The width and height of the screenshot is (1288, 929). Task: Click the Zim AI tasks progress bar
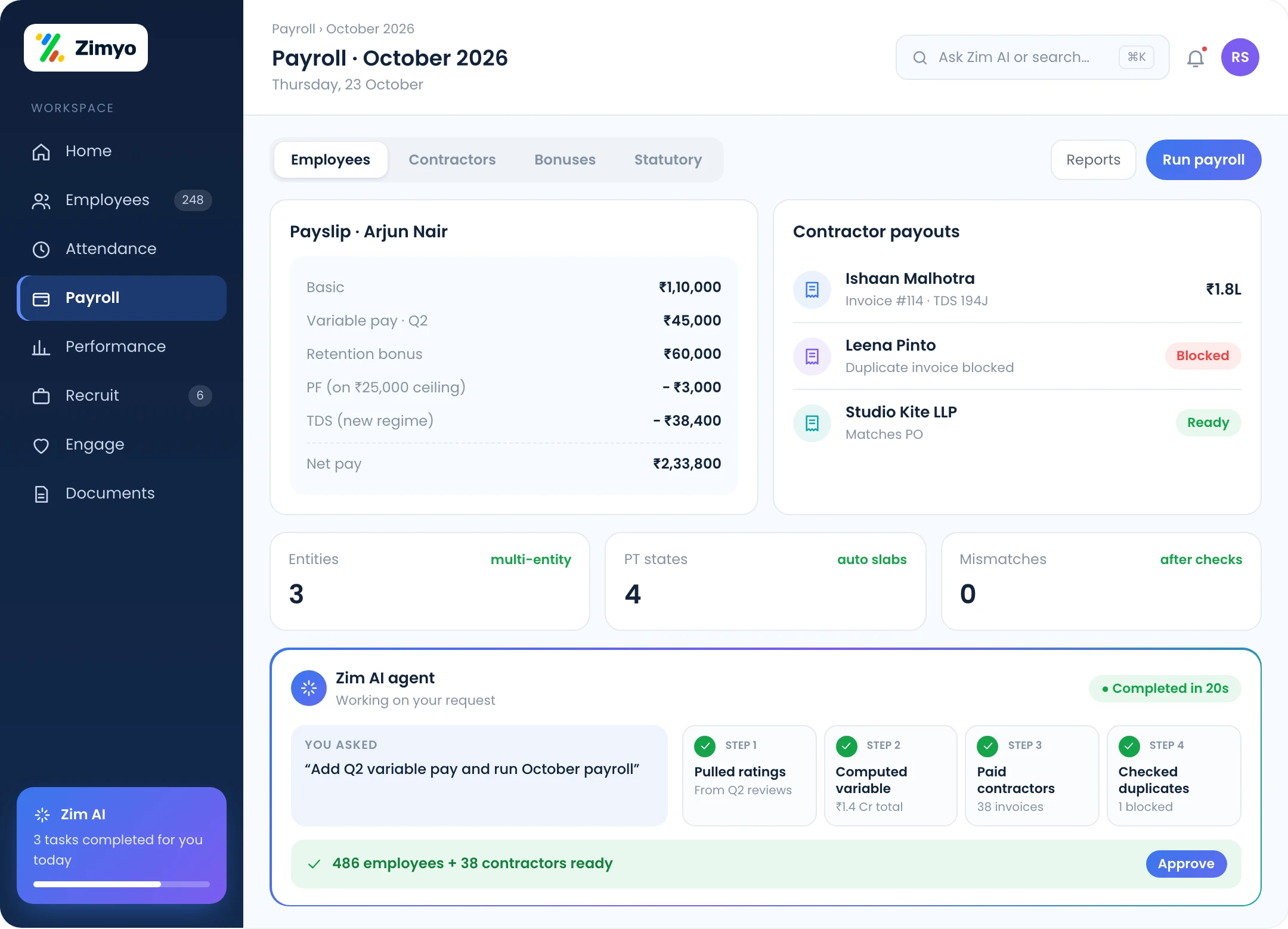tap(122, 884)
